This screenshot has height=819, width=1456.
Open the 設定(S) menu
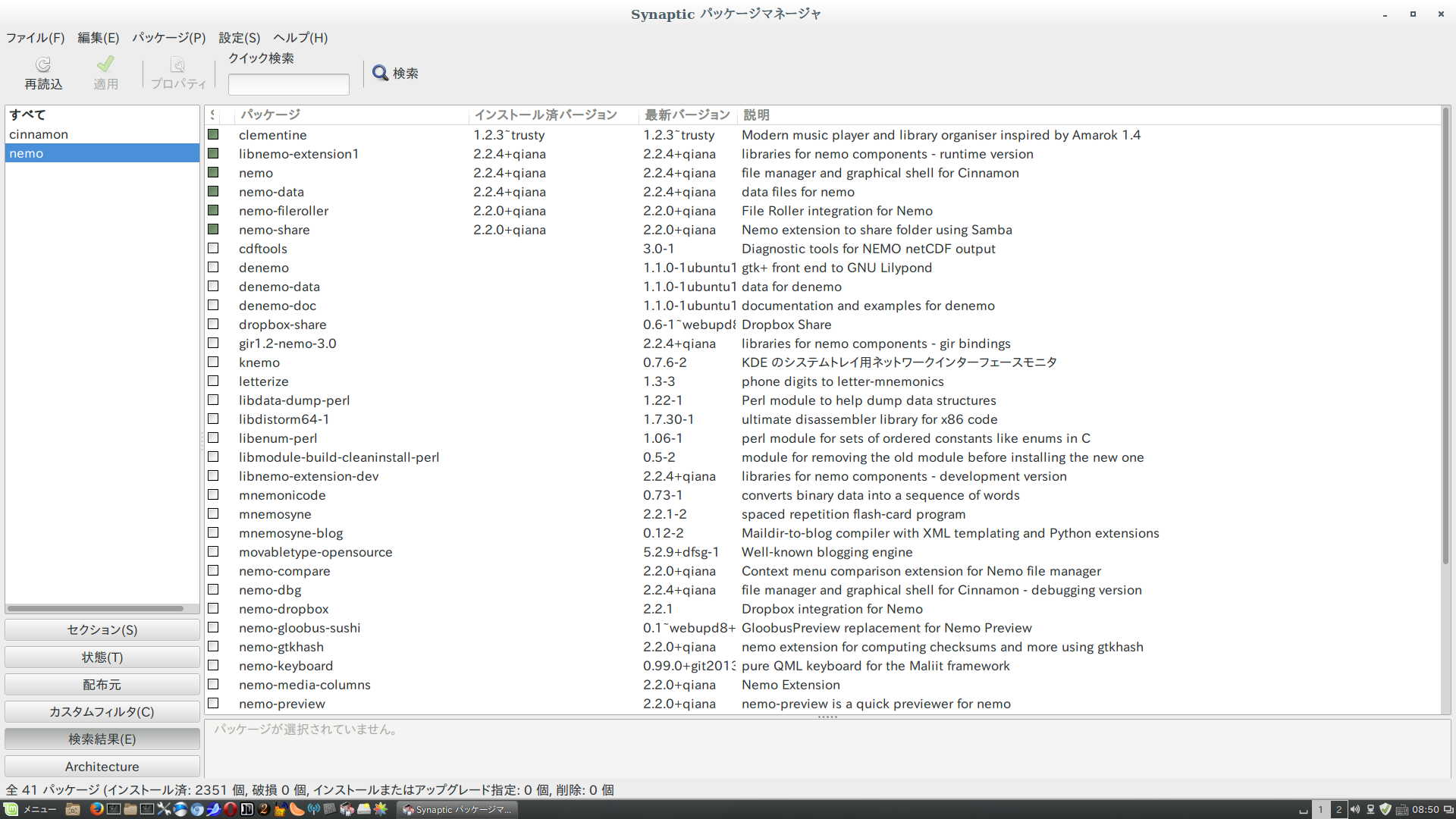tap(240, 37)
